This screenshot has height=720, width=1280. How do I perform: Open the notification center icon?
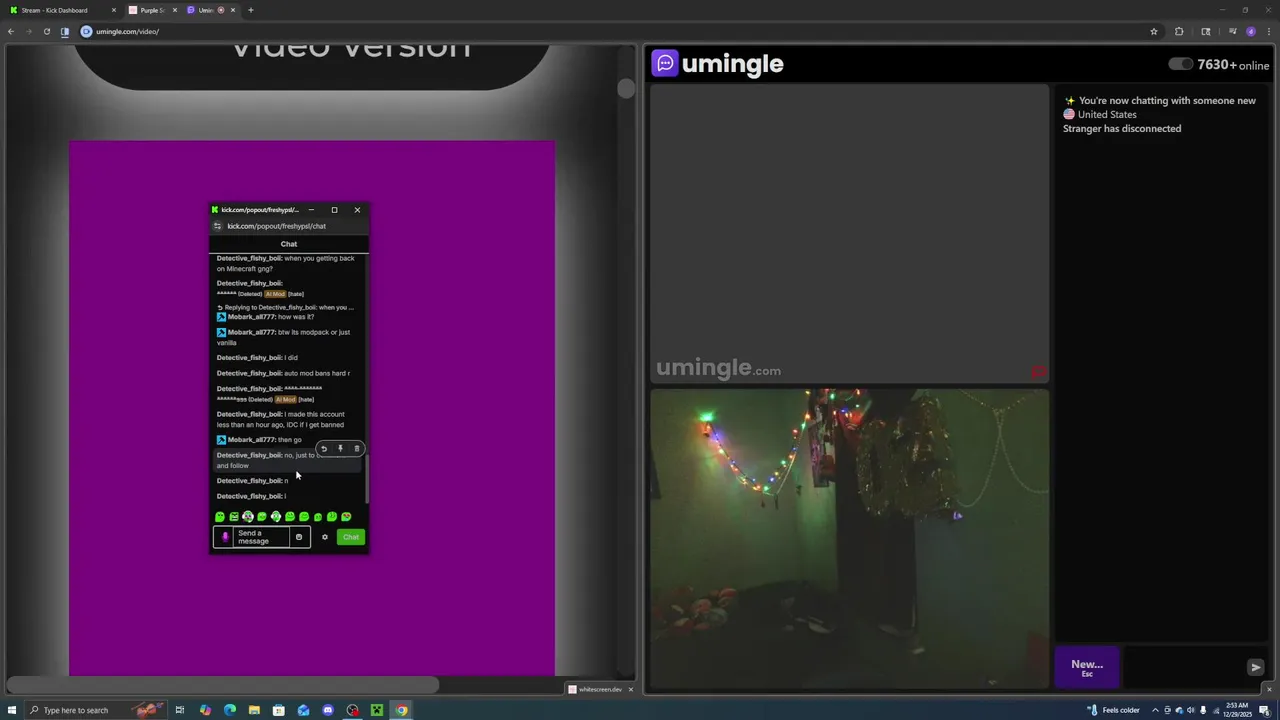1264,710
